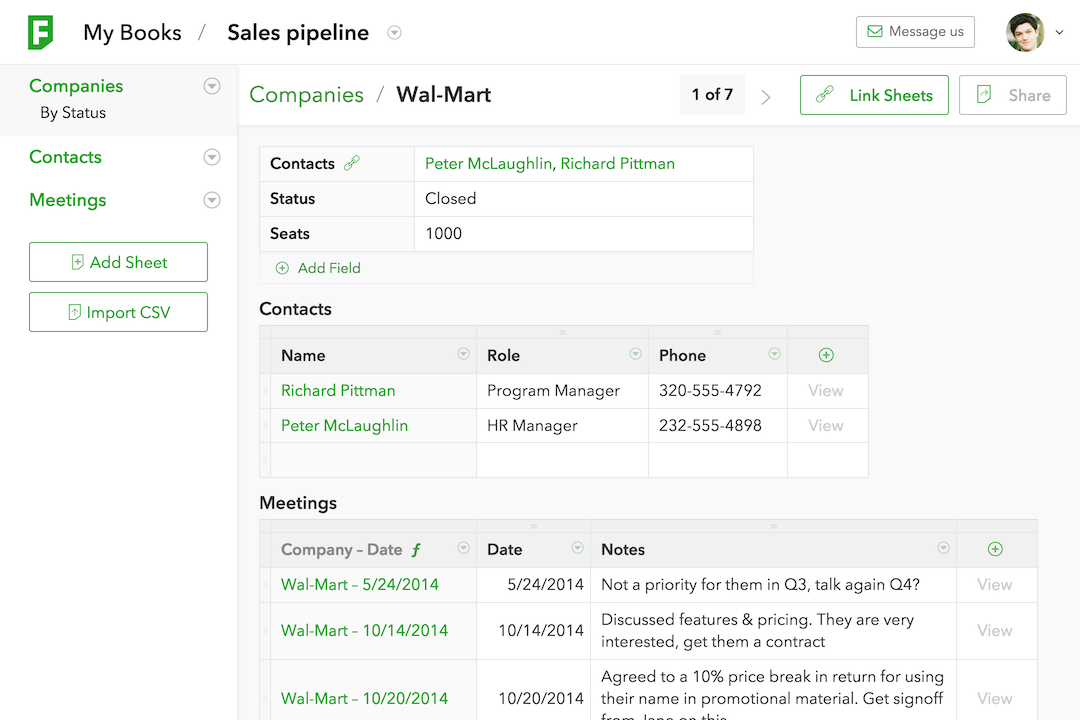Click the 5/24/2014 date cell
The image size is (1080, 720).
[533, 585]
